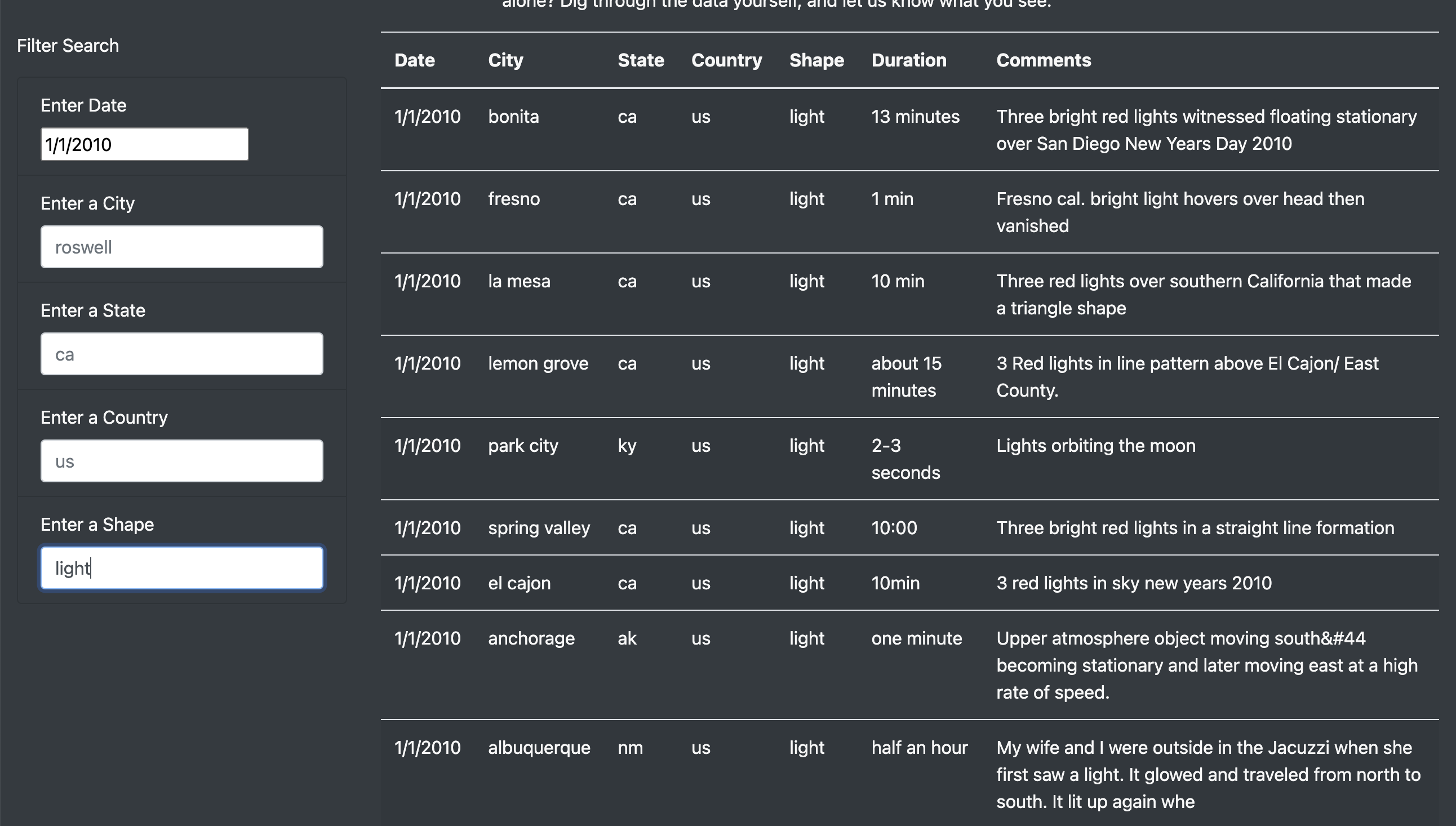Click the Duration column header
Screen dimensions: 1456x826
click(908, 60)
